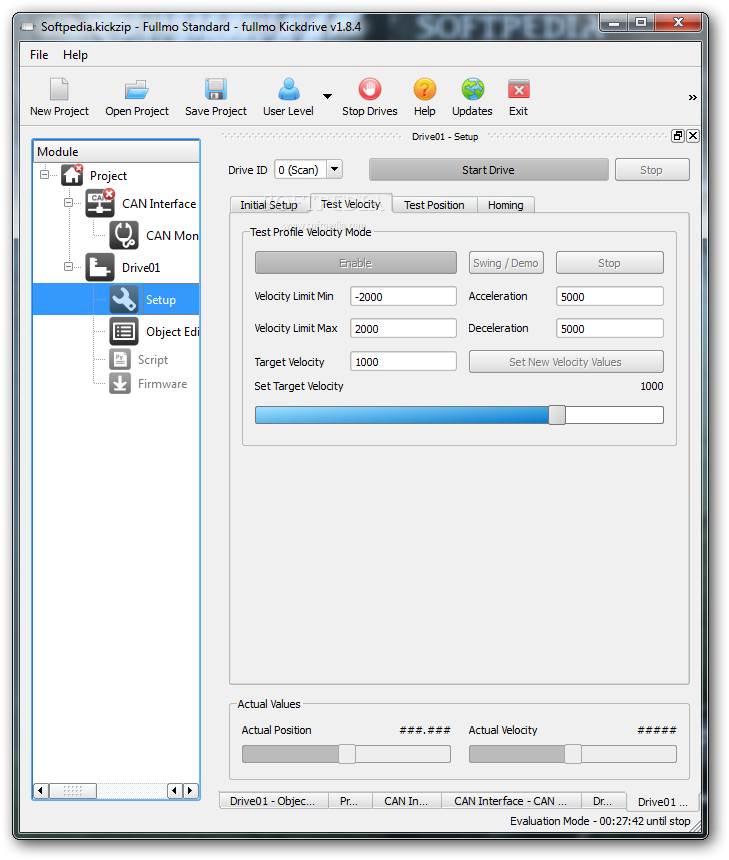The width and height of the screenshot is (729, 860).
Task: Click the Velocity Limit Min field
Action: coord(403,297)
